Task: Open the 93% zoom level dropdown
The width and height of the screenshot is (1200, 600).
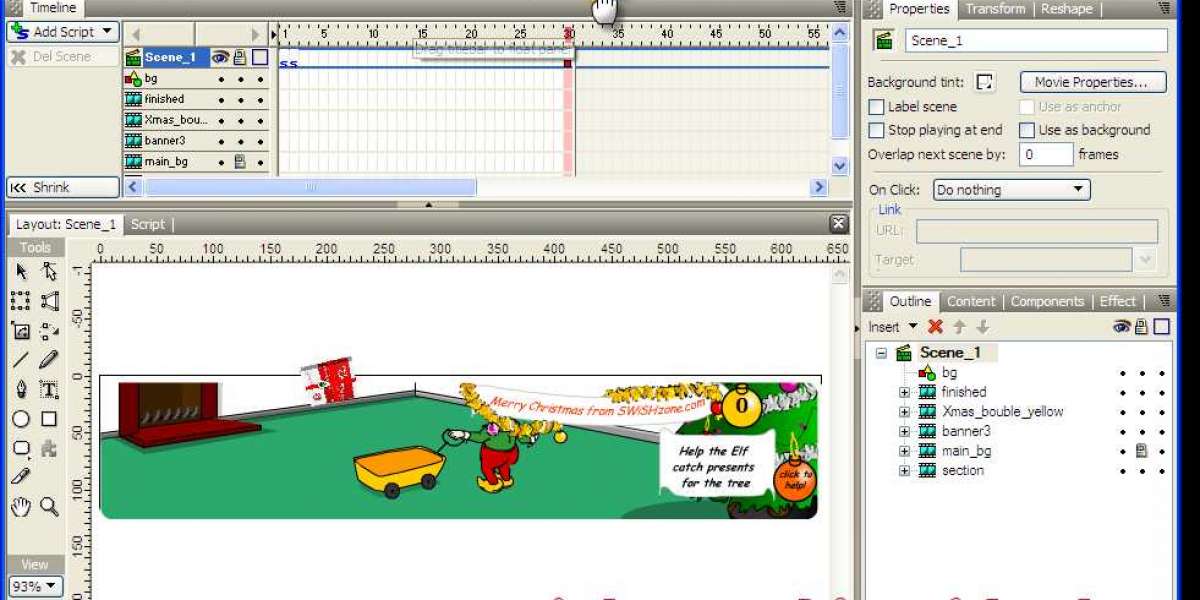Action: pyautogui.click(x=35, y=587)
